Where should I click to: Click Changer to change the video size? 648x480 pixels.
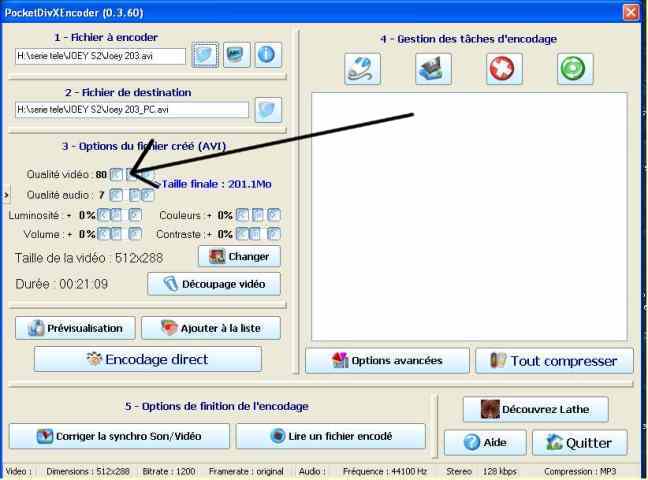(239, 256)
